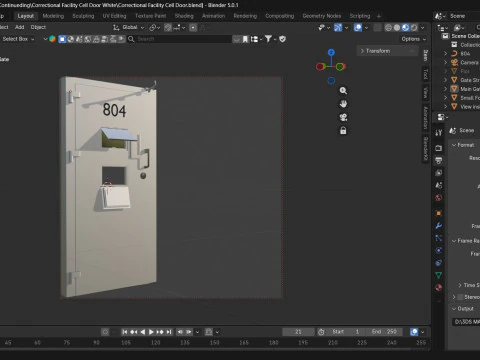Go to the Shading workspace tab
The width and height of the screenshot is (480, 360).
click(x=184, y=16)
